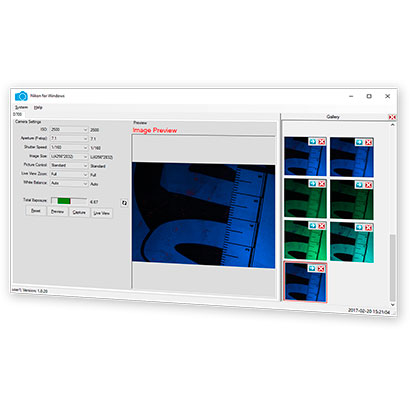Open the selected bottom thumbnail with its arrow icon
410x410 pixels.
click(312, 268)
